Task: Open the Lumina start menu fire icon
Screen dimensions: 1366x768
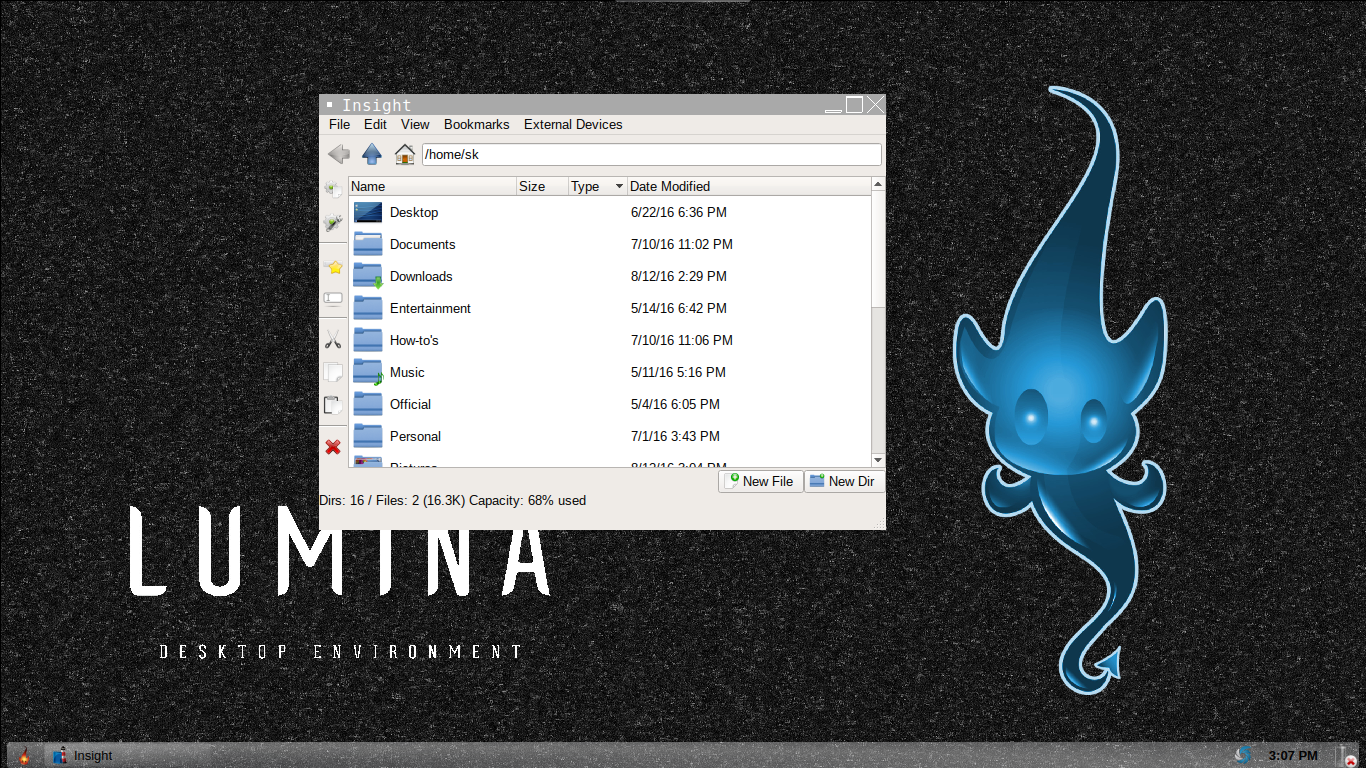Action: pos(24,756)
